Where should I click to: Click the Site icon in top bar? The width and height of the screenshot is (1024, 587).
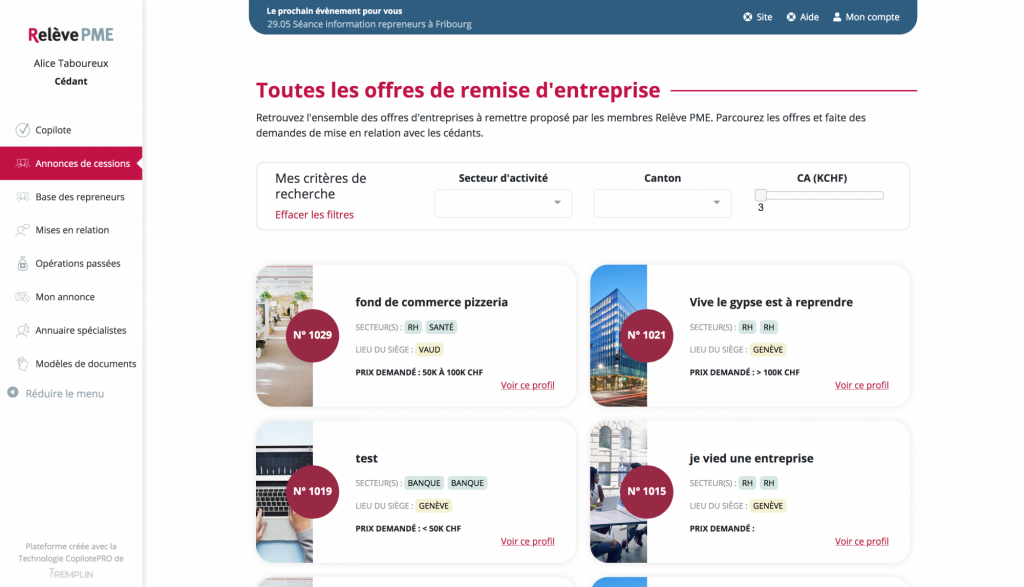tap(748, 17)
